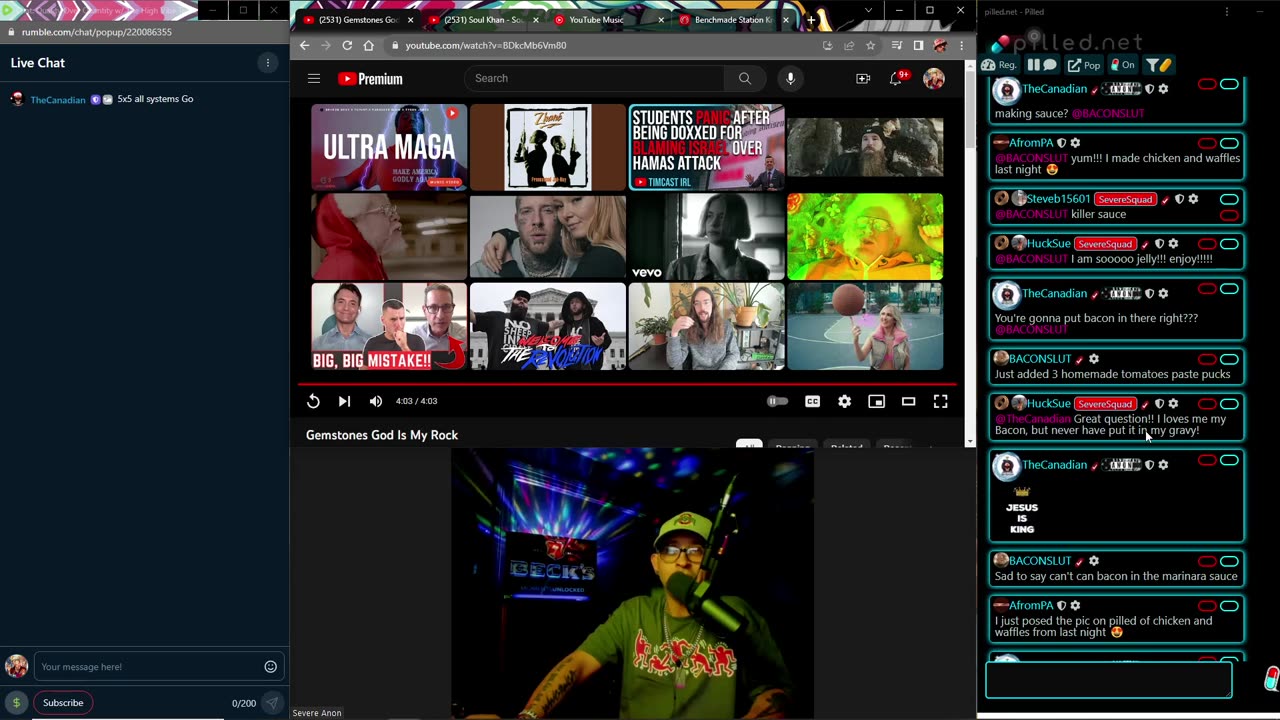Switch to theater mode view
The height and width of the screenshot is (720, 1280).
pyautogui.click(x=908, y=401)
